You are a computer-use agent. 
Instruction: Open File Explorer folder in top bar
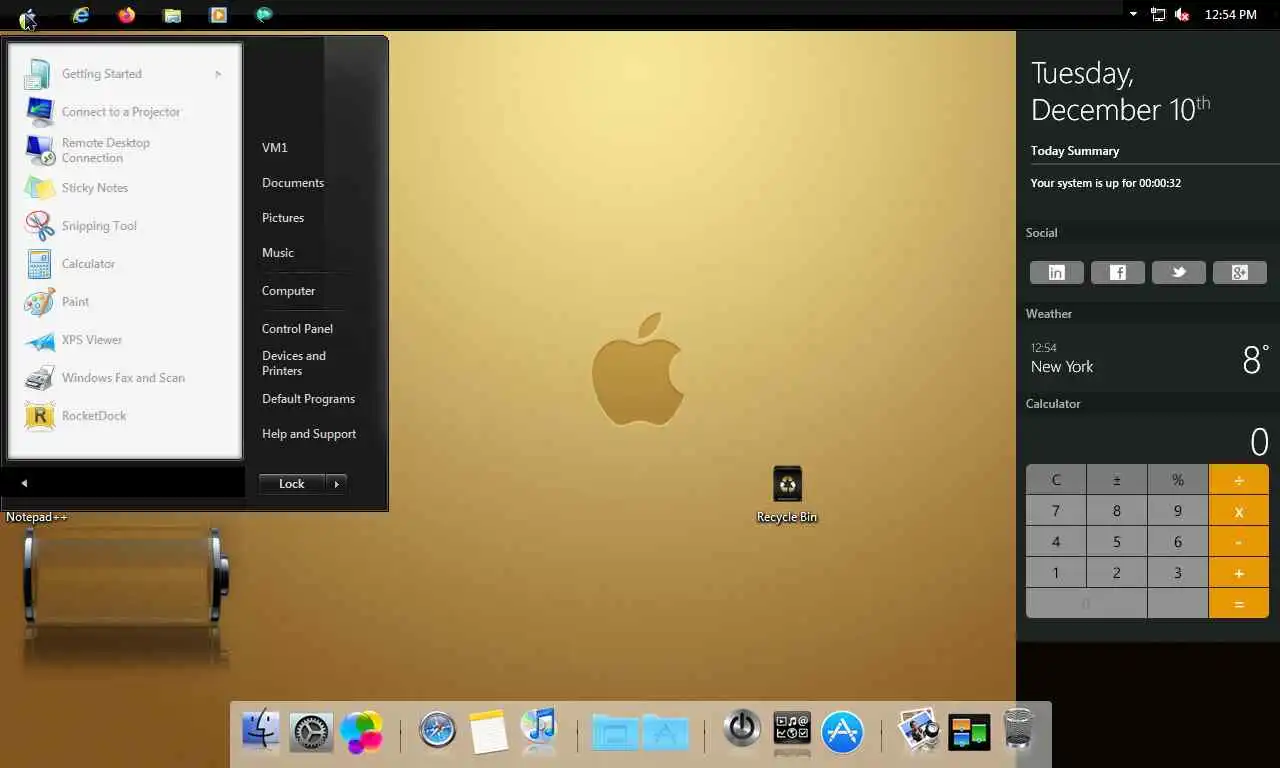point(172,15)
